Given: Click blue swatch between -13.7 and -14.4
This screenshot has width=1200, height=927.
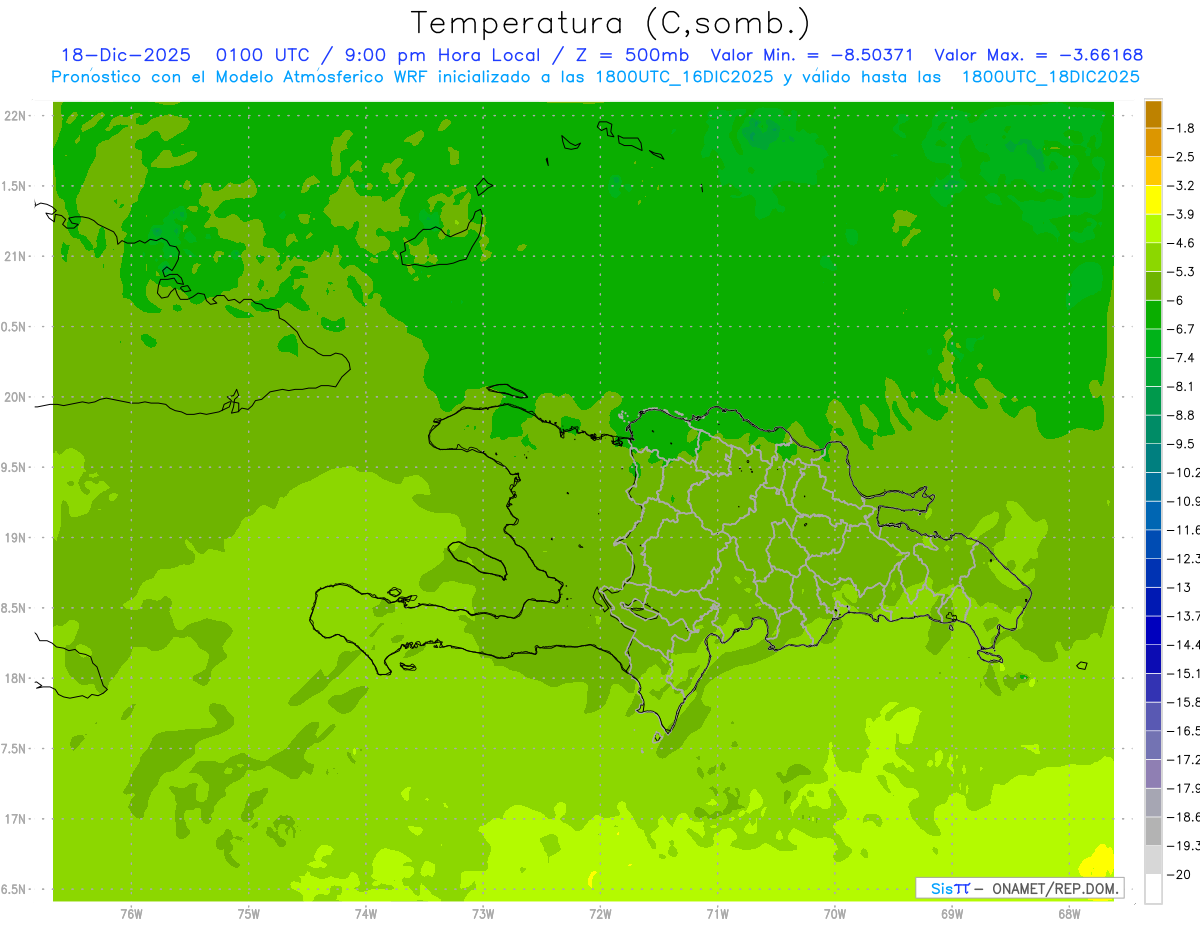Looking at the screenshot, I should pos(1153,630).
